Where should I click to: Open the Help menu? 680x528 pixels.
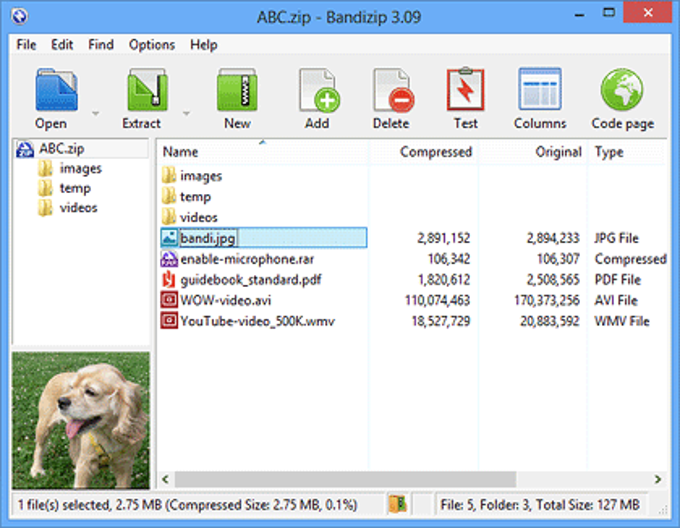click(204, 45)
